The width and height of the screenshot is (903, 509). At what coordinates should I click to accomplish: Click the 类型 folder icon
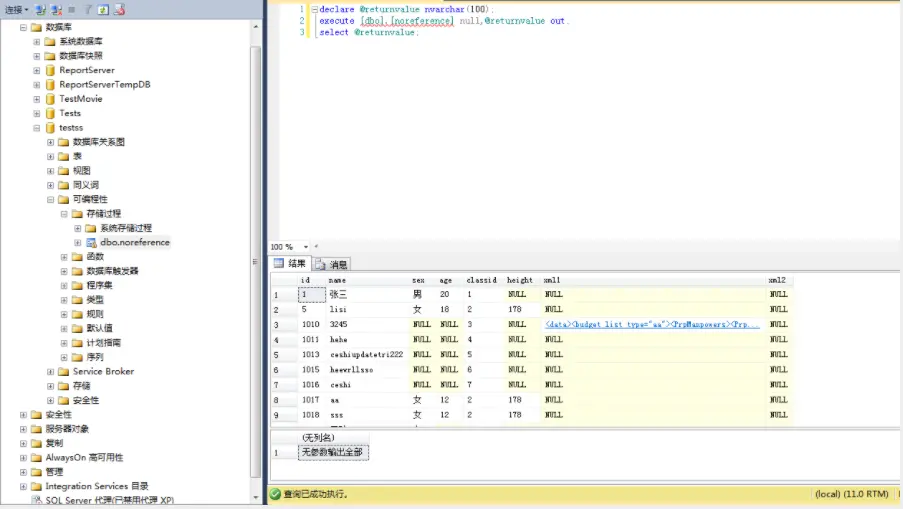77,300
